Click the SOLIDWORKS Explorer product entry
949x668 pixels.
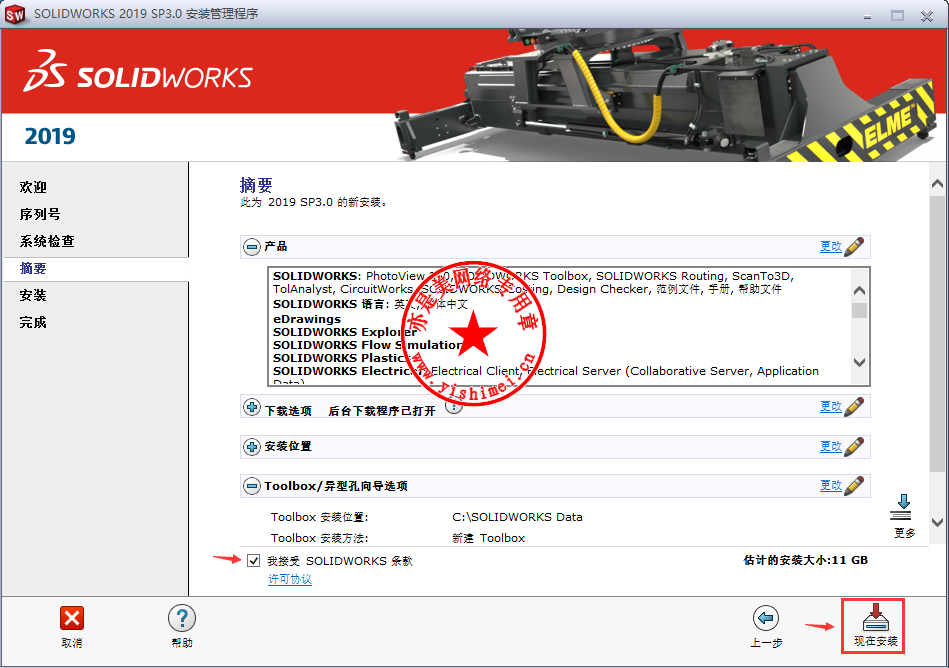point(345,332)
